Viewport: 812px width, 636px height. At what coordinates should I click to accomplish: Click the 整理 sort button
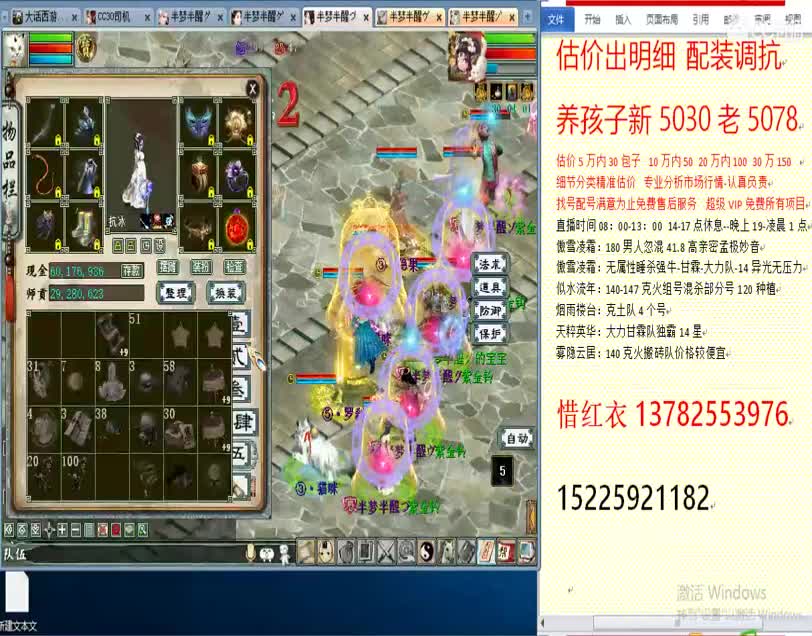point(176,293)
